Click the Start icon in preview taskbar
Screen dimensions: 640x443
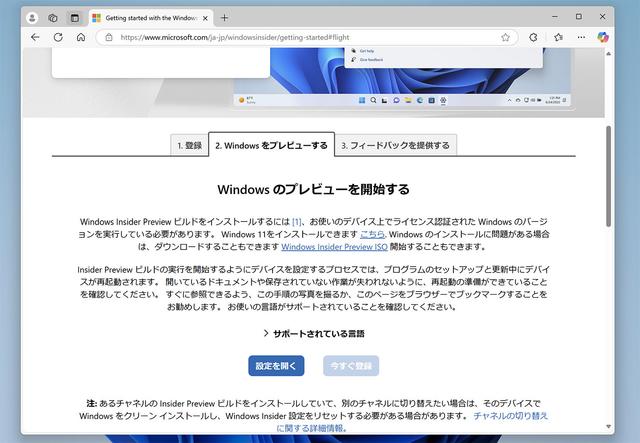click(362, 100)
